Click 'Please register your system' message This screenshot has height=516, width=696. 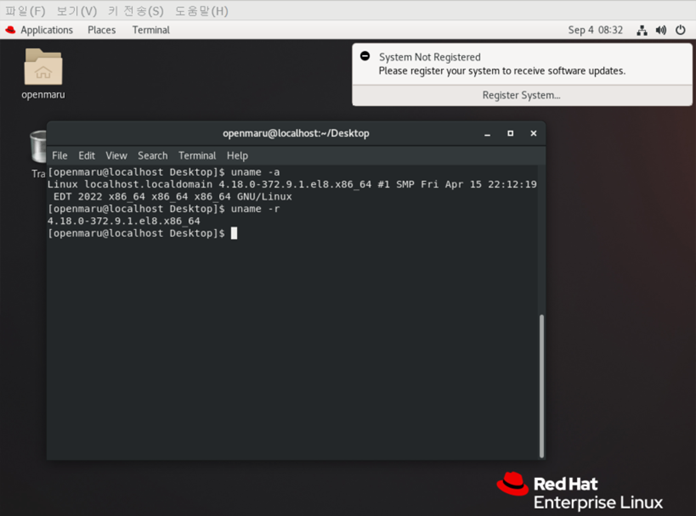pyautogui.click(x=502, y=71)
